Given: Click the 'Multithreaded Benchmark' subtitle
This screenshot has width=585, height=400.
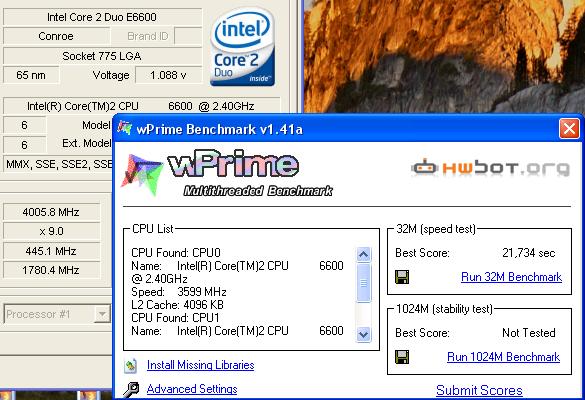Looking at the screenshot, I should point(258,191).
